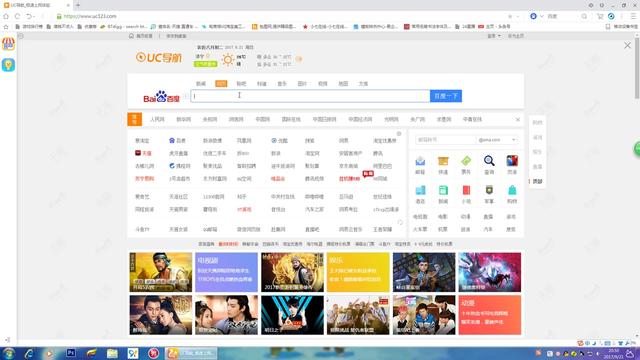640x360 pixels.
Task: Open the shopping cart toolbar icon
Action: point(600,16)
